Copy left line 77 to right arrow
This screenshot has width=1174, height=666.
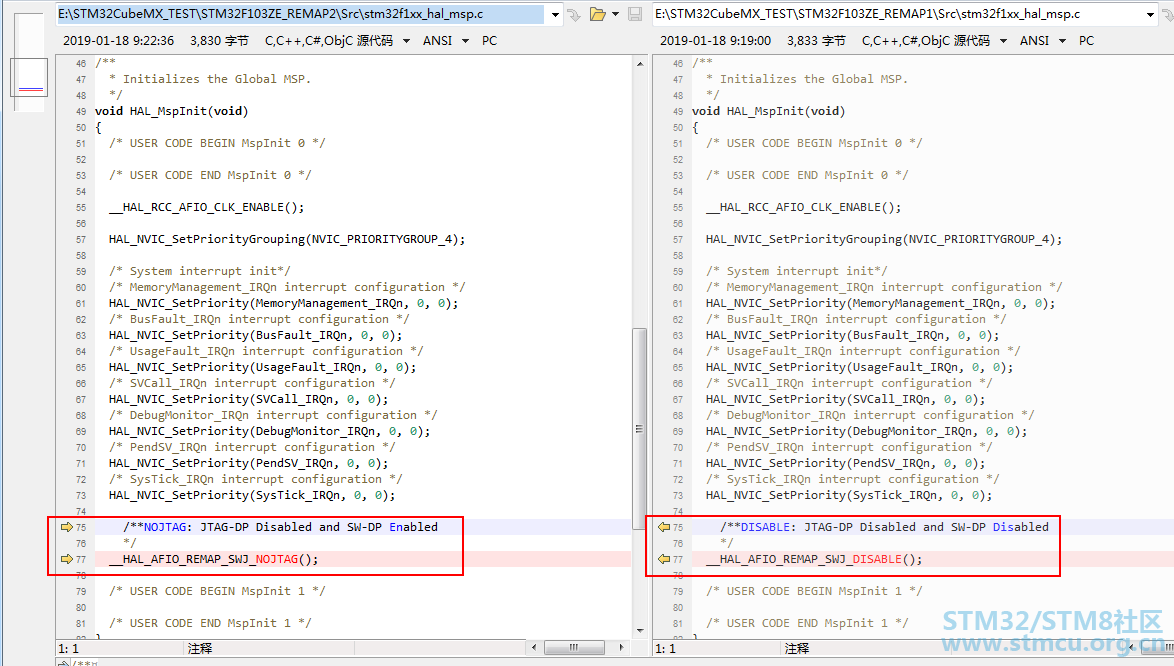67,559
